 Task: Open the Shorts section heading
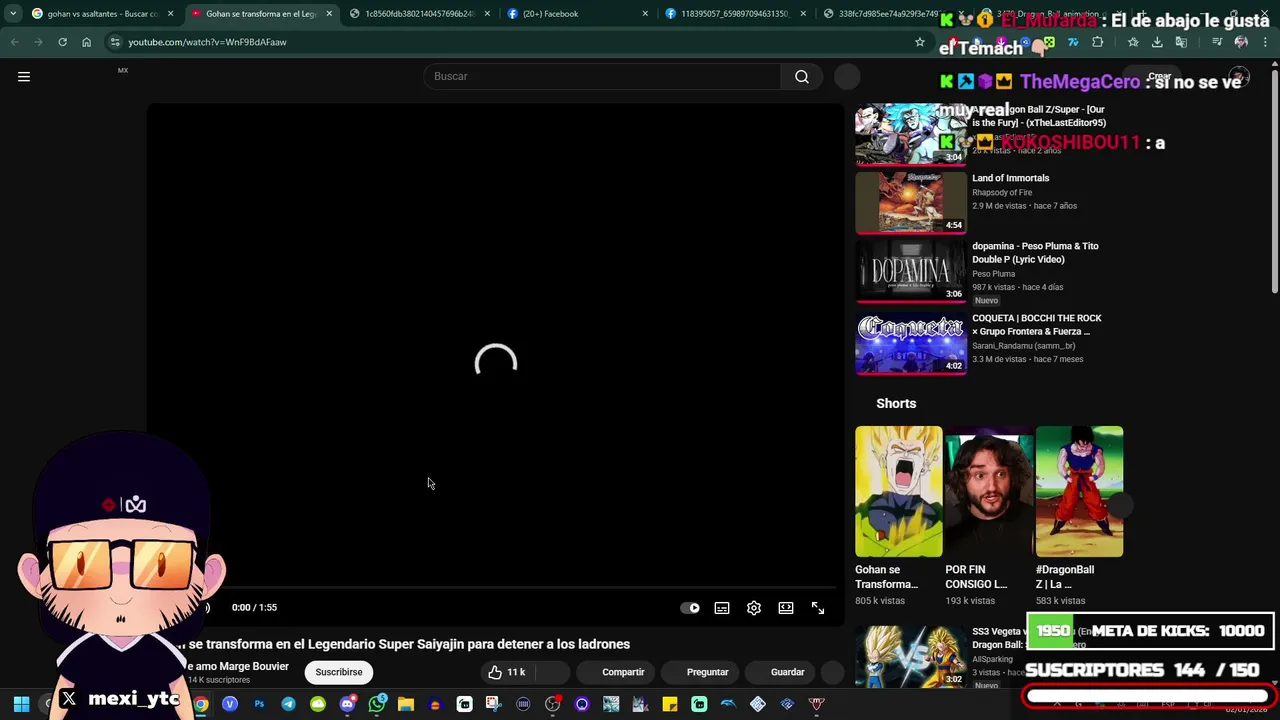896,403
